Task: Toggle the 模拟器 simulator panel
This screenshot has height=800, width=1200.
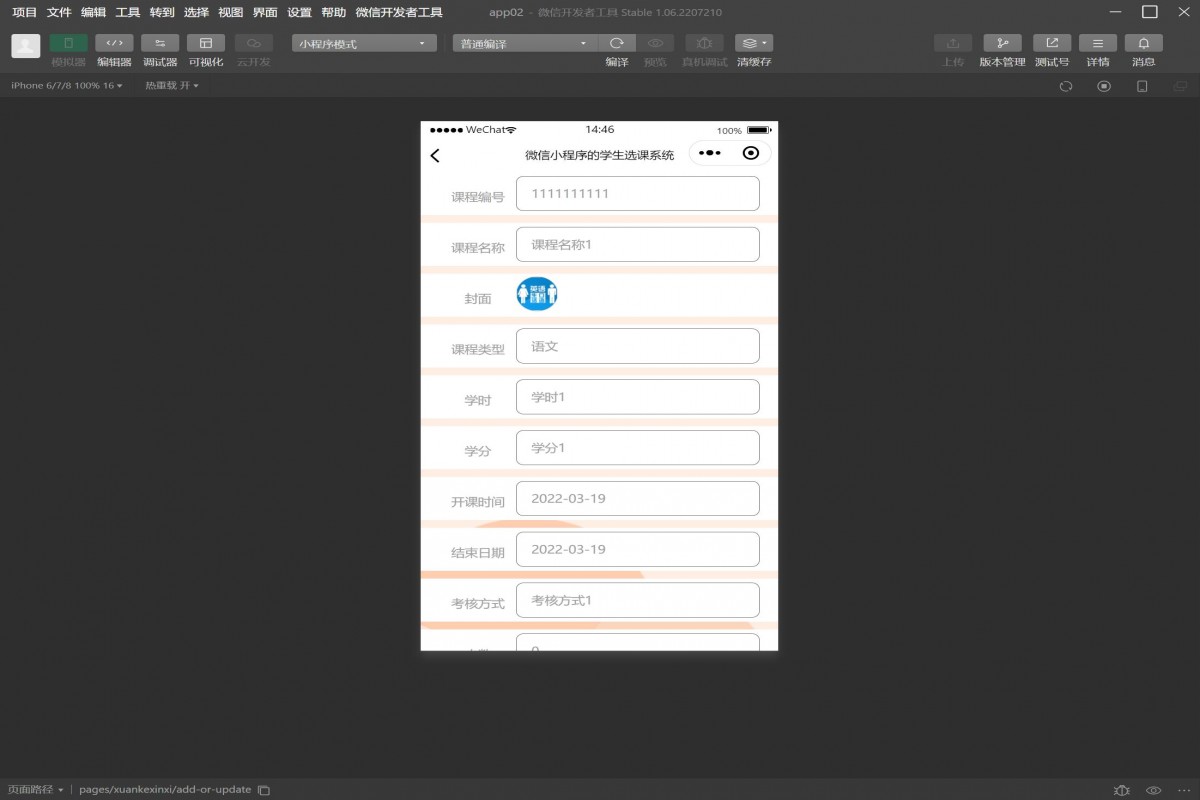Action: coord(68,44)
